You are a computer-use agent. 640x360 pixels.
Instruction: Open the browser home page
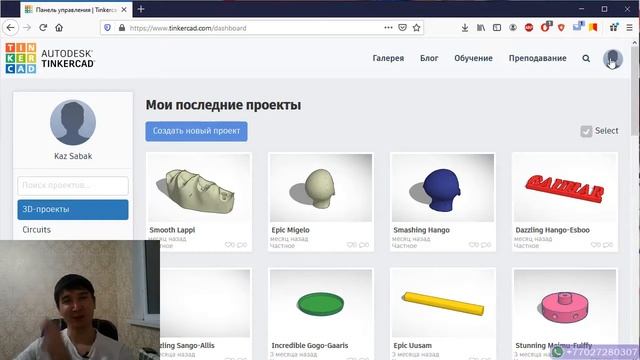59,28
